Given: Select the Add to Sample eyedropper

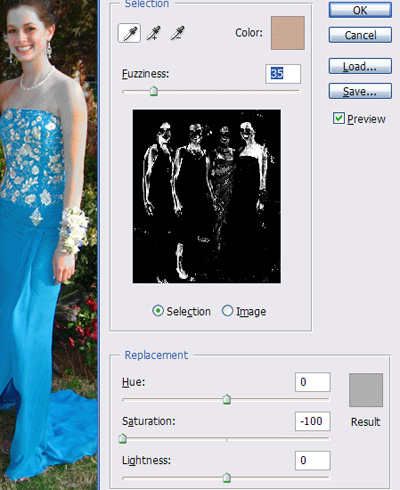Looking at the screenshot, I should coord(154,33).
